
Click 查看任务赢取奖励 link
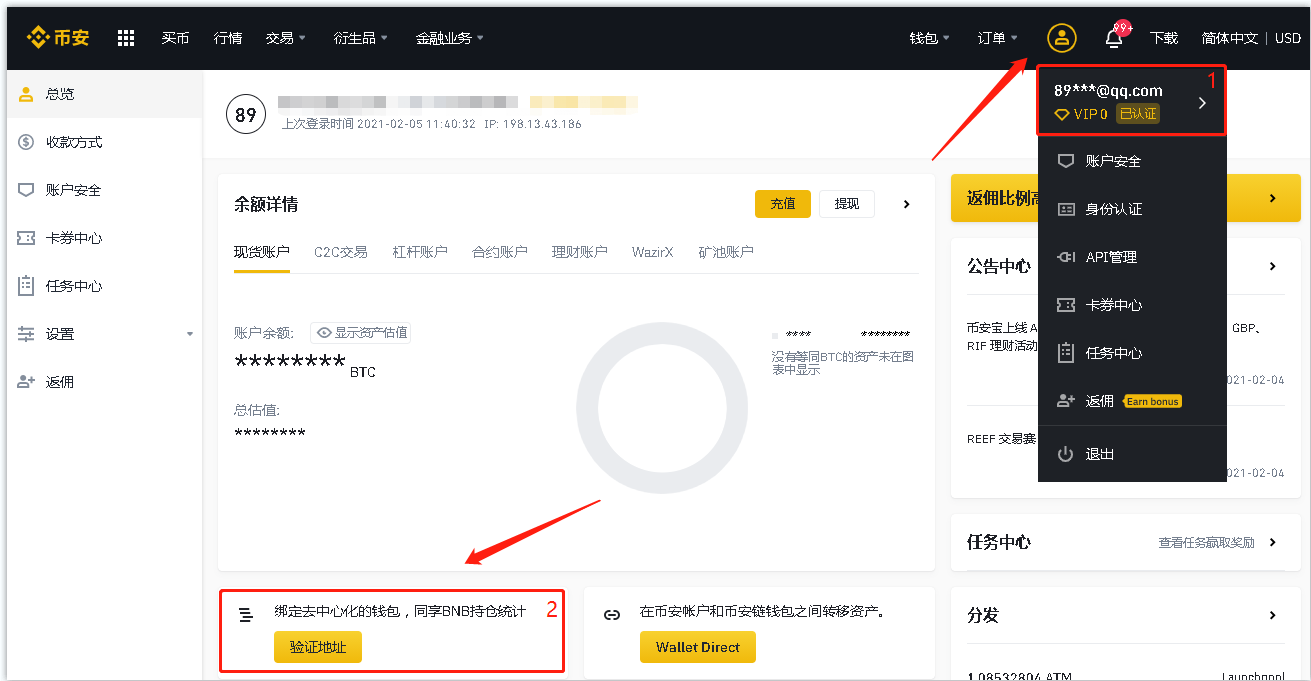(x=1206, y=542)
